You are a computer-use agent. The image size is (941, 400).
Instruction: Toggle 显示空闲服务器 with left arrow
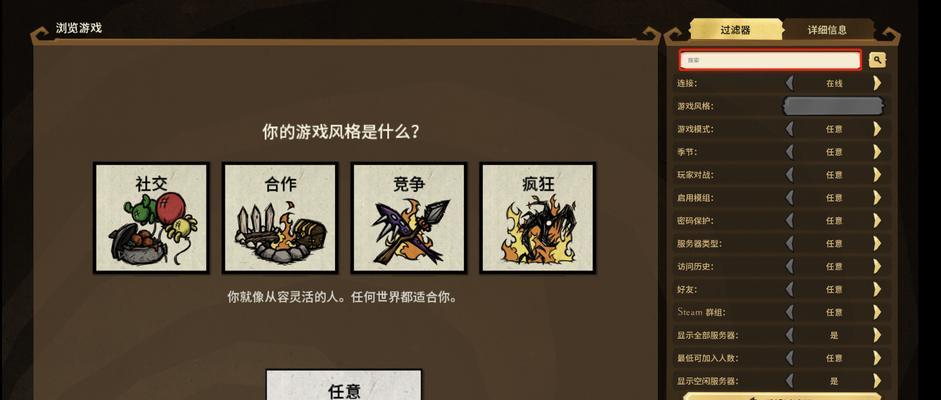(790, 381)
